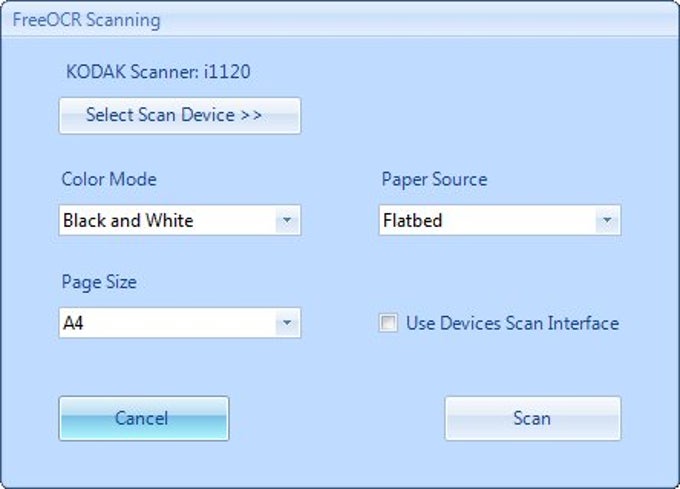The width and height of the screenshot is (680, 489).
Task: Click the KODAK Scanner: i1120 device label
Action: (158, 72)
